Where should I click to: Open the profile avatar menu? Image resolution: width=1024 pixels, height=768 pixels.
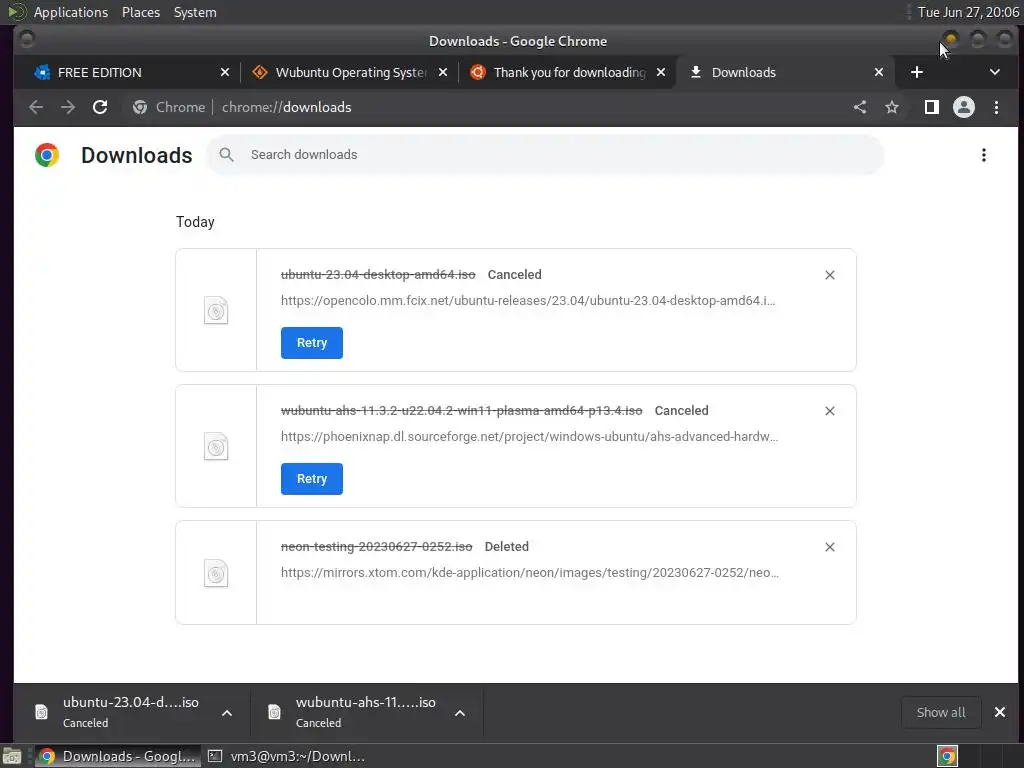(964, 107)
